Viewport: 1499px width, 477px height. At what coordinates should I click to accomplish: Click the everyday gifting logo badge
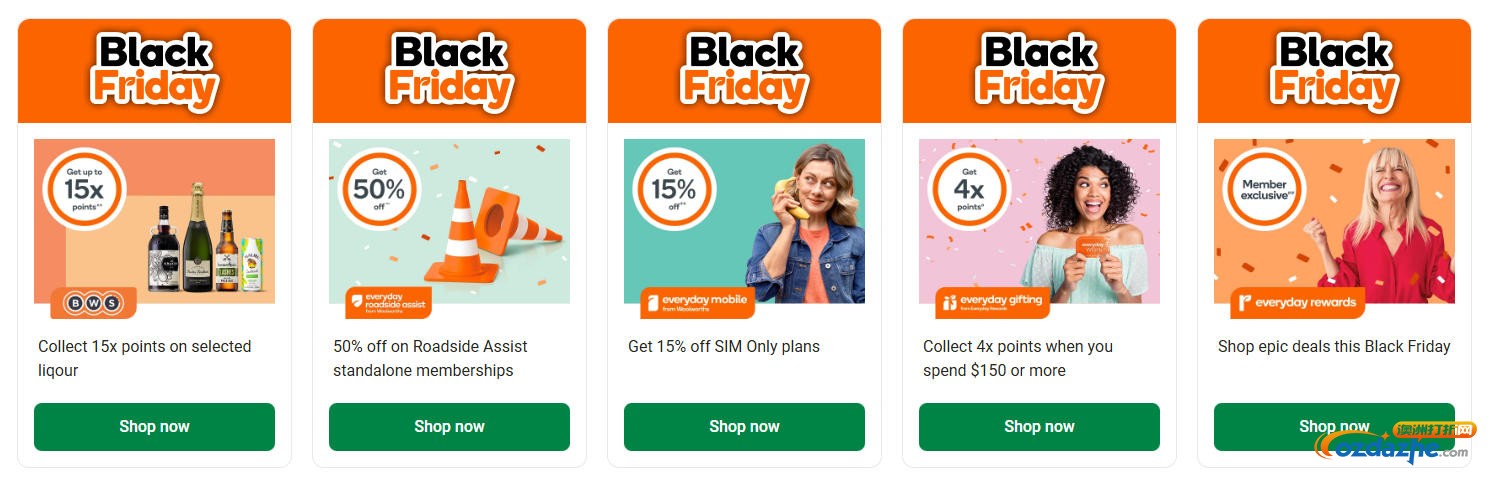click(992, 301)
